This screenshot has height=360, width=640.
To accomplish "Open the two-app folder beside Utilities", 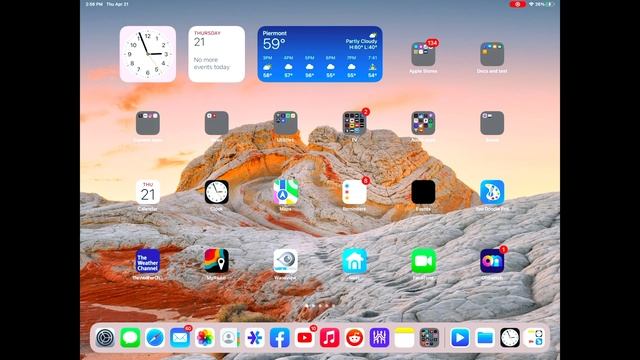I will 216,123.
